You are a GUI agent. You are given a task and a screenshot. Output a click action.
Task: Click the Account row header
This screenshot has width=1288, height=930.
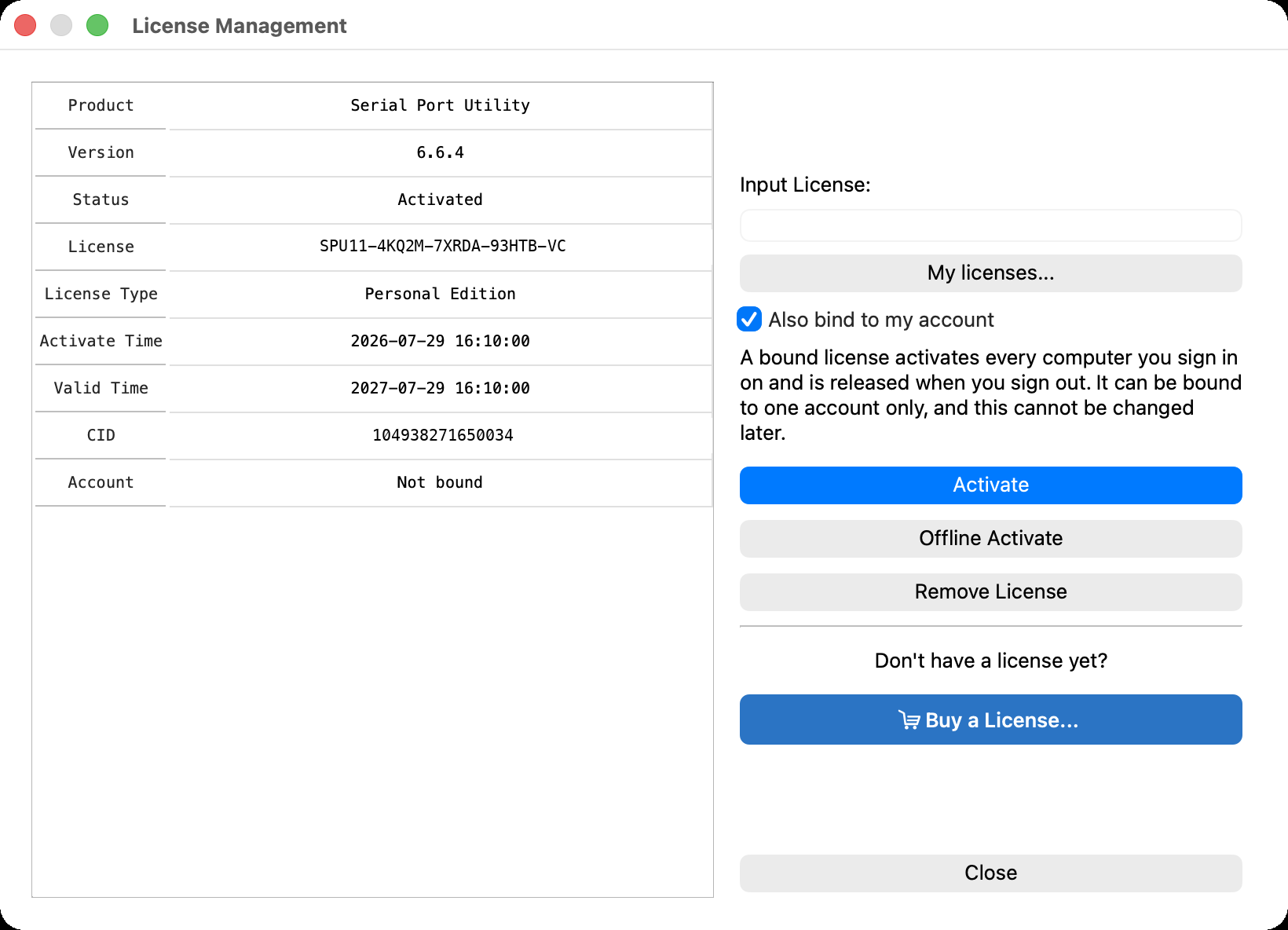[101, 482]
